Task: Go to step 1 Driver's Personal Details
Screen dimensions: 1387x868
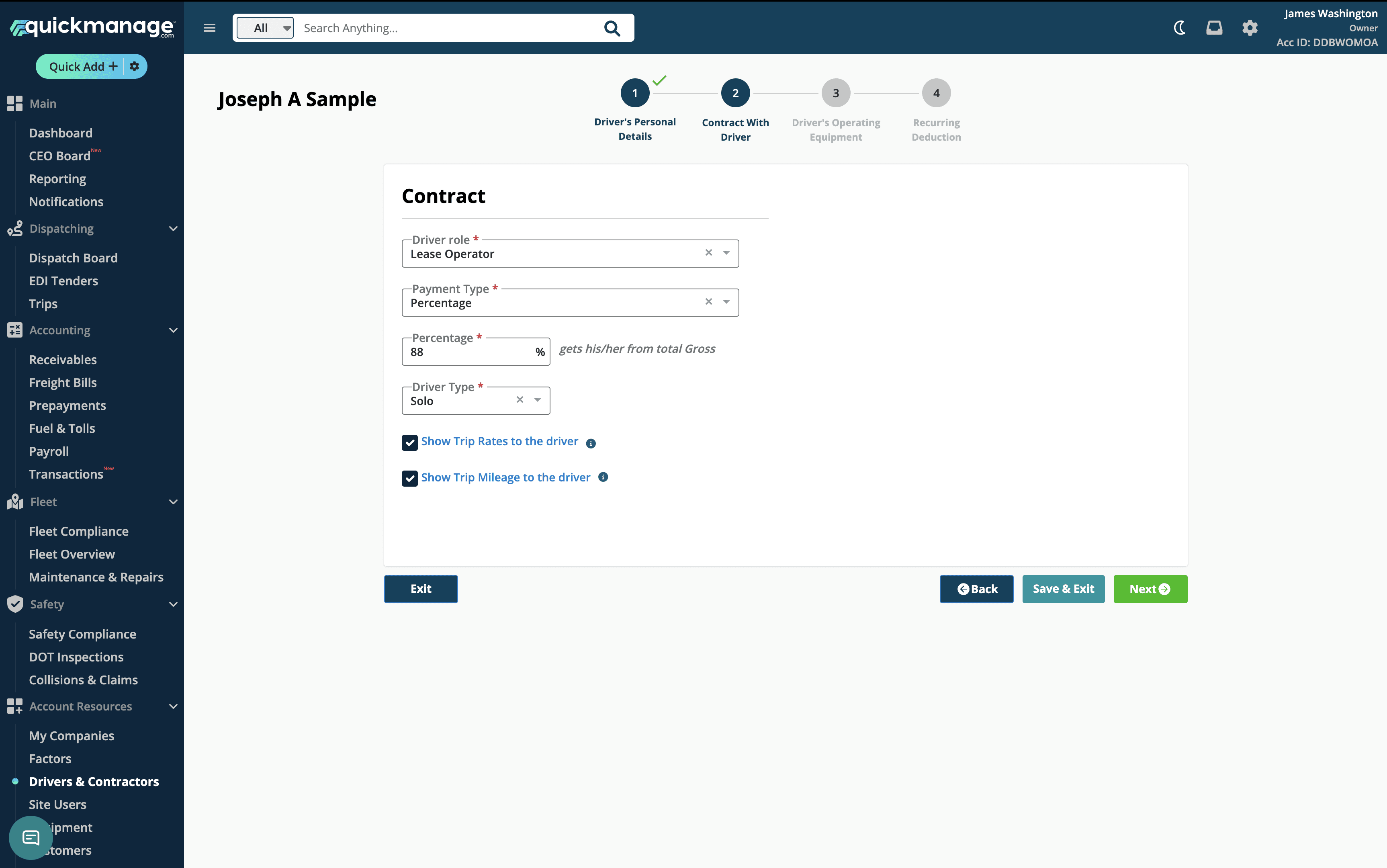Action: point(635,93)
